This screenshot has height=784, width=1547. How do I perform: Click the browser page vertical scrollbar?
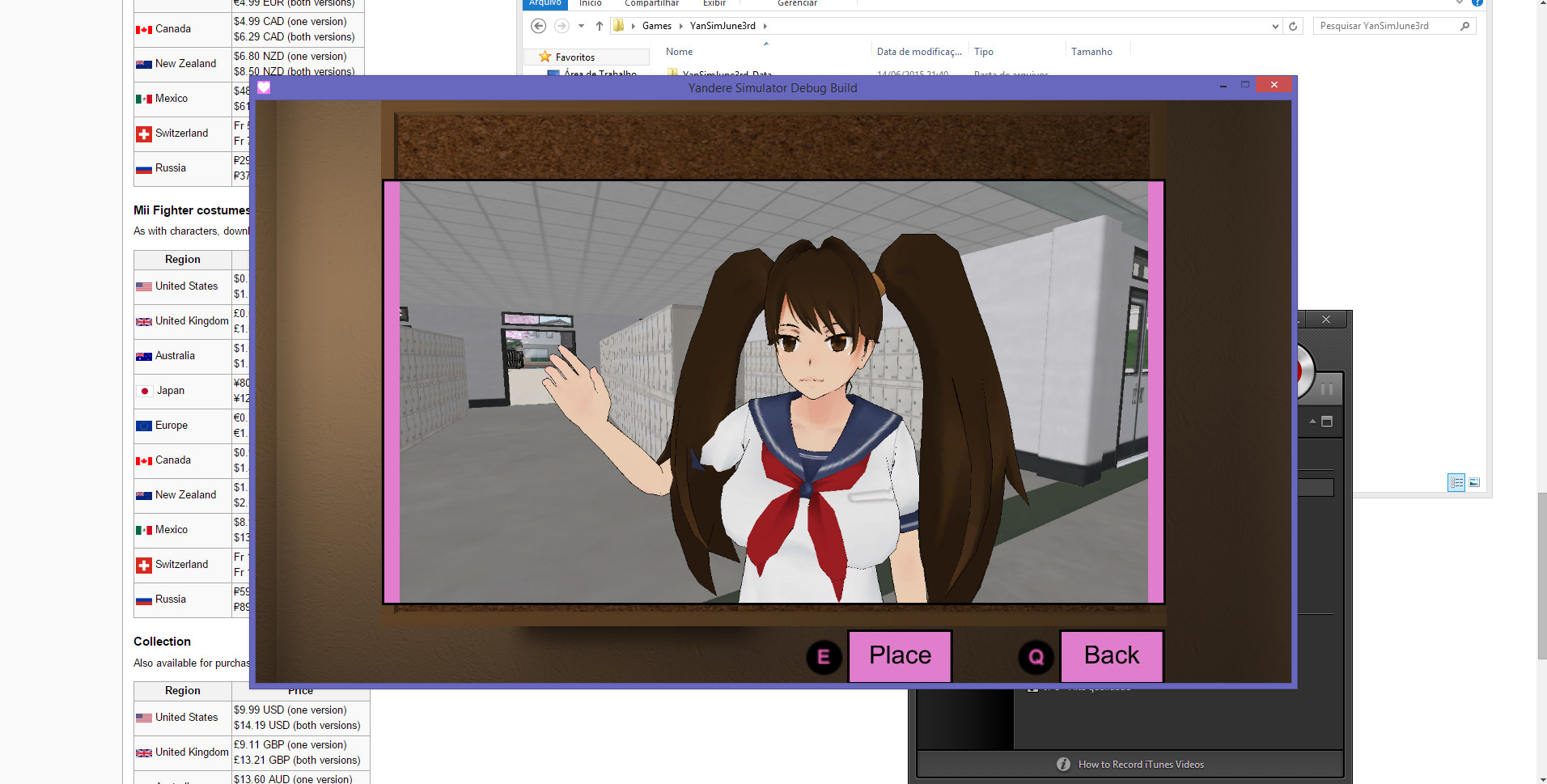click(x=1542, y=574)
